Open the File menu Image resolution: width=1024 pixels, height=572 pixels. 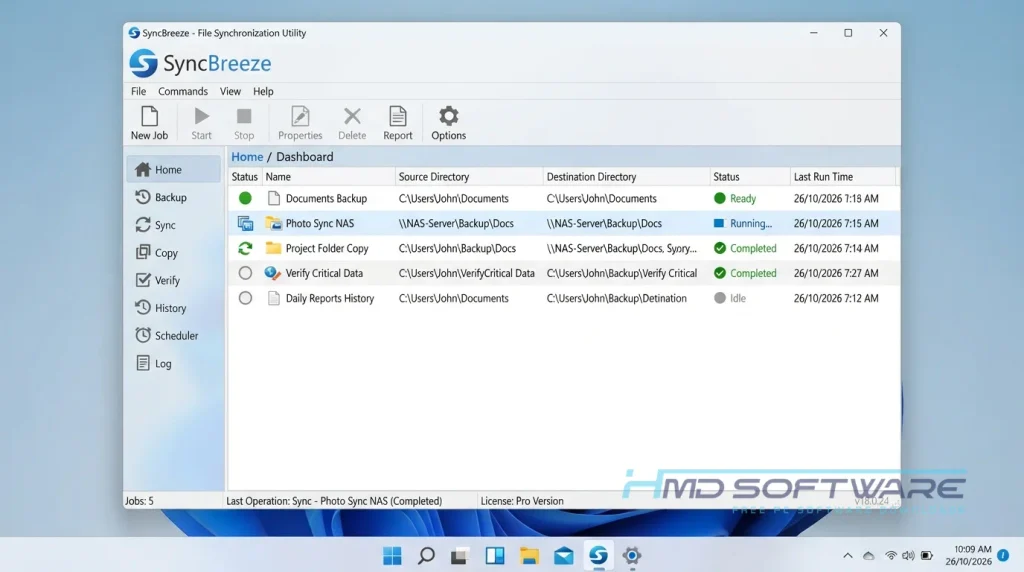tap(138, 91)
